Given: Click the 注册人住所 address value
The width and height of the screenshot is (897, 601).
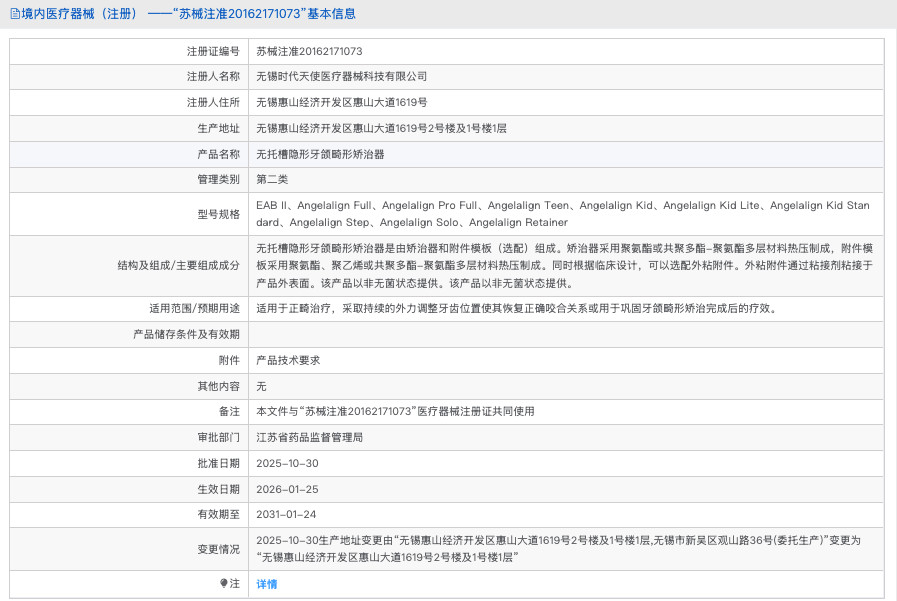Looking at the screenshot, I should pos(341,102).
